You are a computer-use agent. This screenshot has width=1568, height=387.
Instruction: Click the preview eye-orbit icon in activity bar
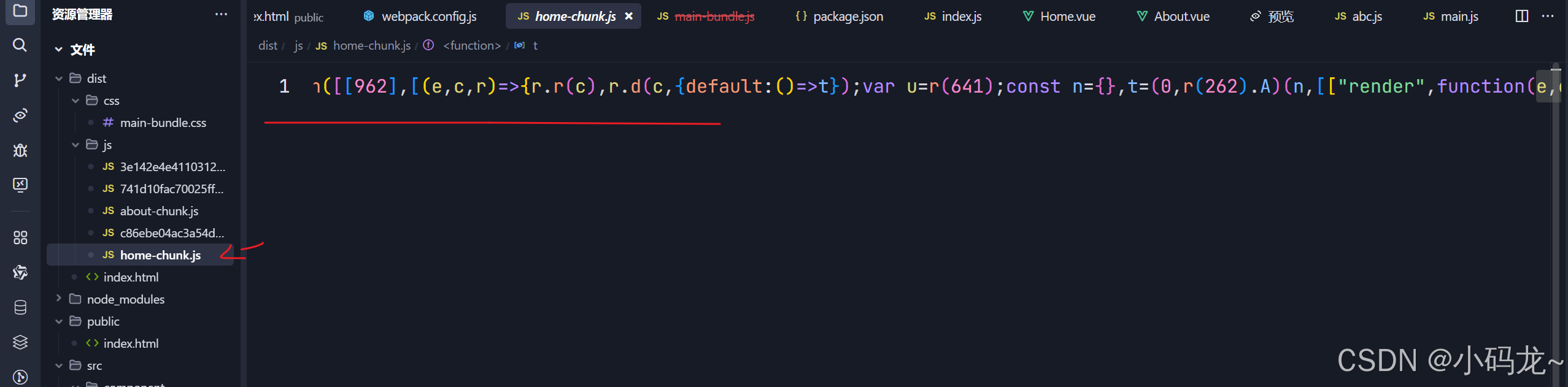coord(20,115)
